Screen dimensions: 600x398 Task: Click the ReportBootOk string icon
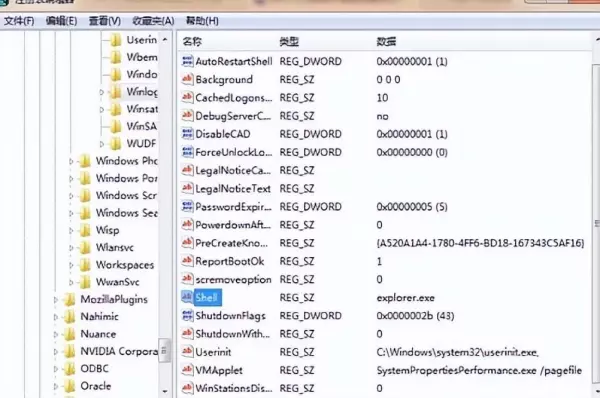(188, 261)
